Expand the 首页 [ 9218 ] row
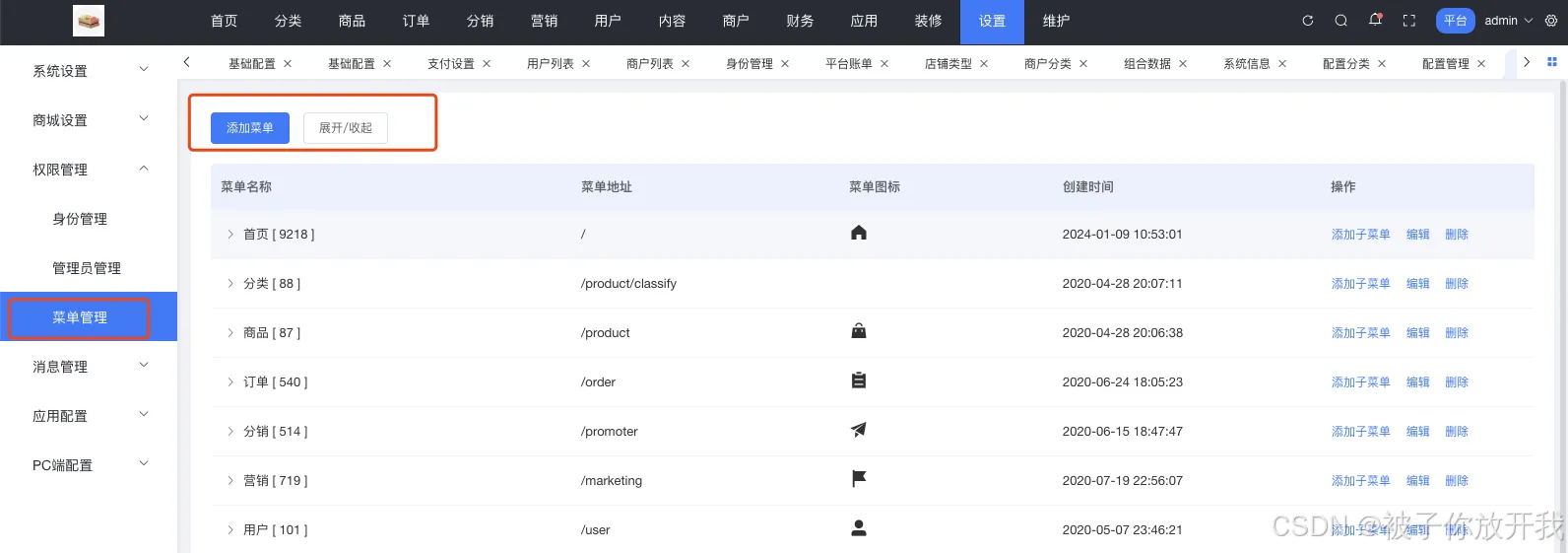1568x553 pixels. tap(230, 235)
